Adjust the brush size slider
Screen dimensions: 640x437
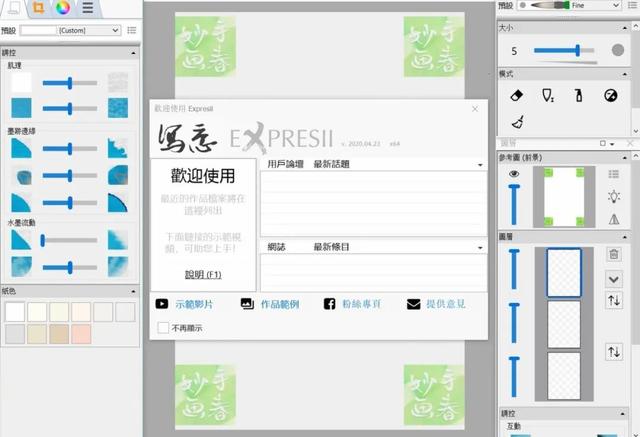pos(564,51)
